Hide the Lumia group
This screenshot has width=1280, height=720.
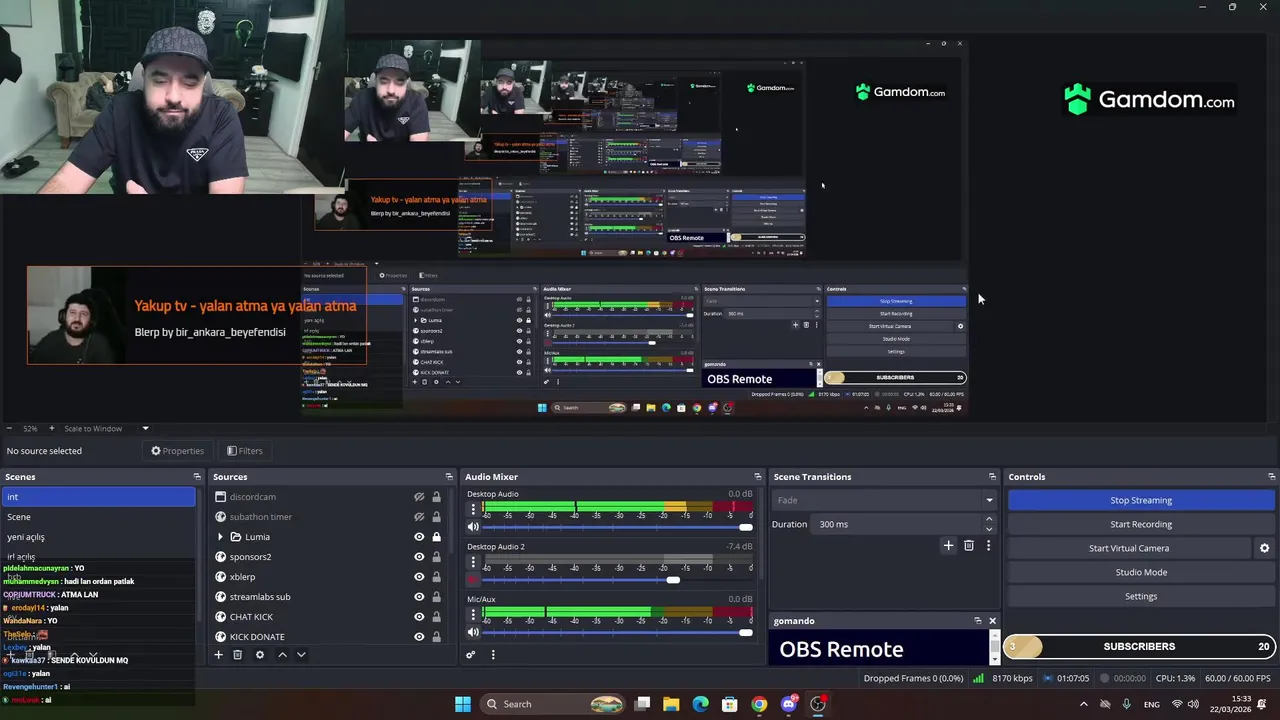coord(419,537)
